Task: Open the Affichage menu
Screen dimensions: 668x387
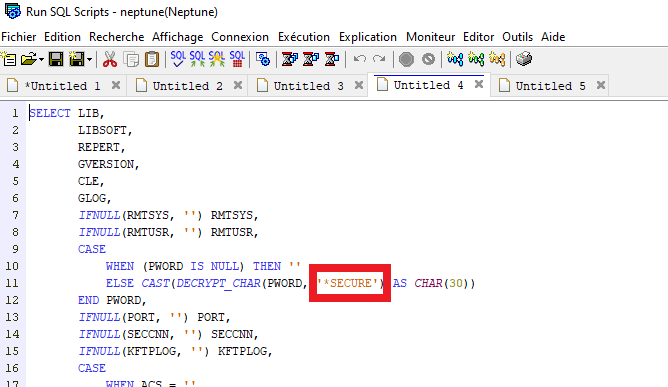Action: (178, 37)
